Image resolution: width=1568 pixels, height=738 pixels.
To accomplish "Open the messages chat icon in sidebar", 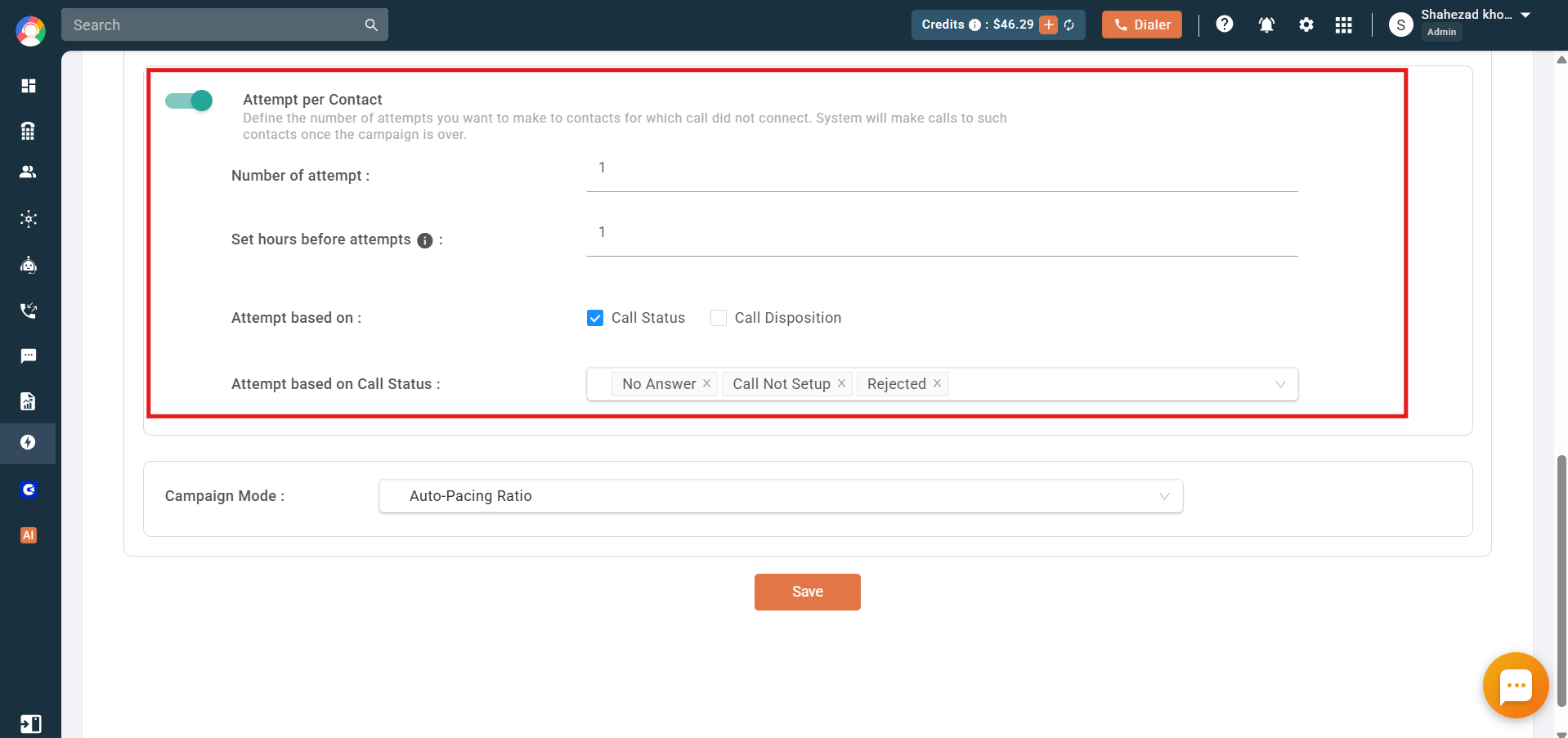I will [29, 356].
